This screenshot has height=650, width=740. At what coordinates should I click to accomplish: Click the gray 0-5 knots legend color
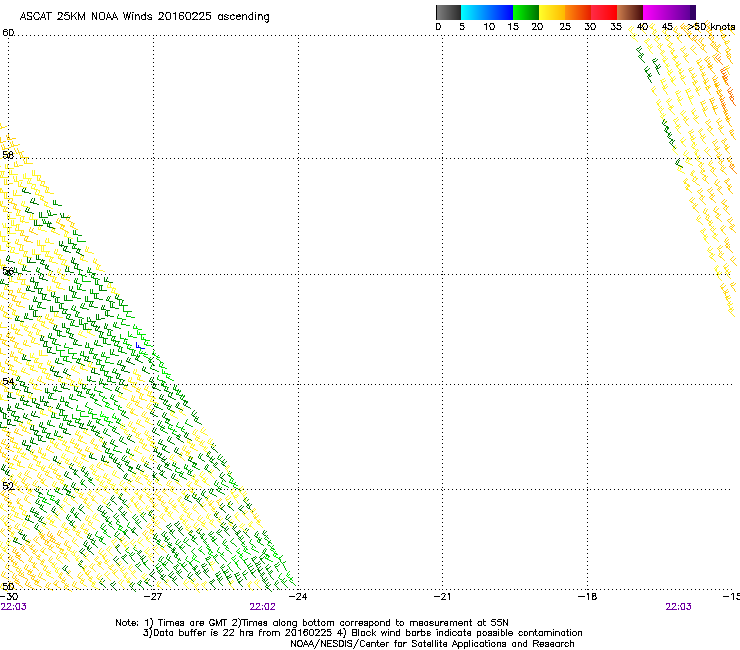(x=448, y=12)
